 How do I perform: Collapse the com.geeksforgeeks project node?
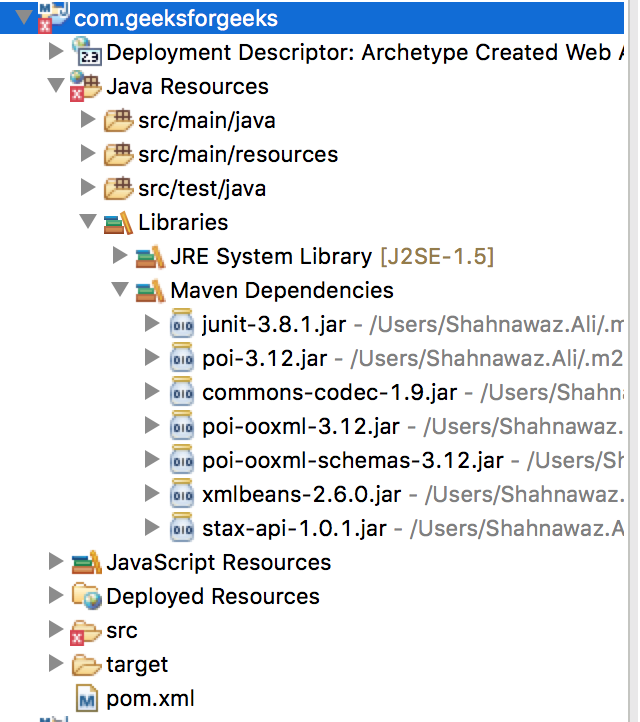pos(23,17)
